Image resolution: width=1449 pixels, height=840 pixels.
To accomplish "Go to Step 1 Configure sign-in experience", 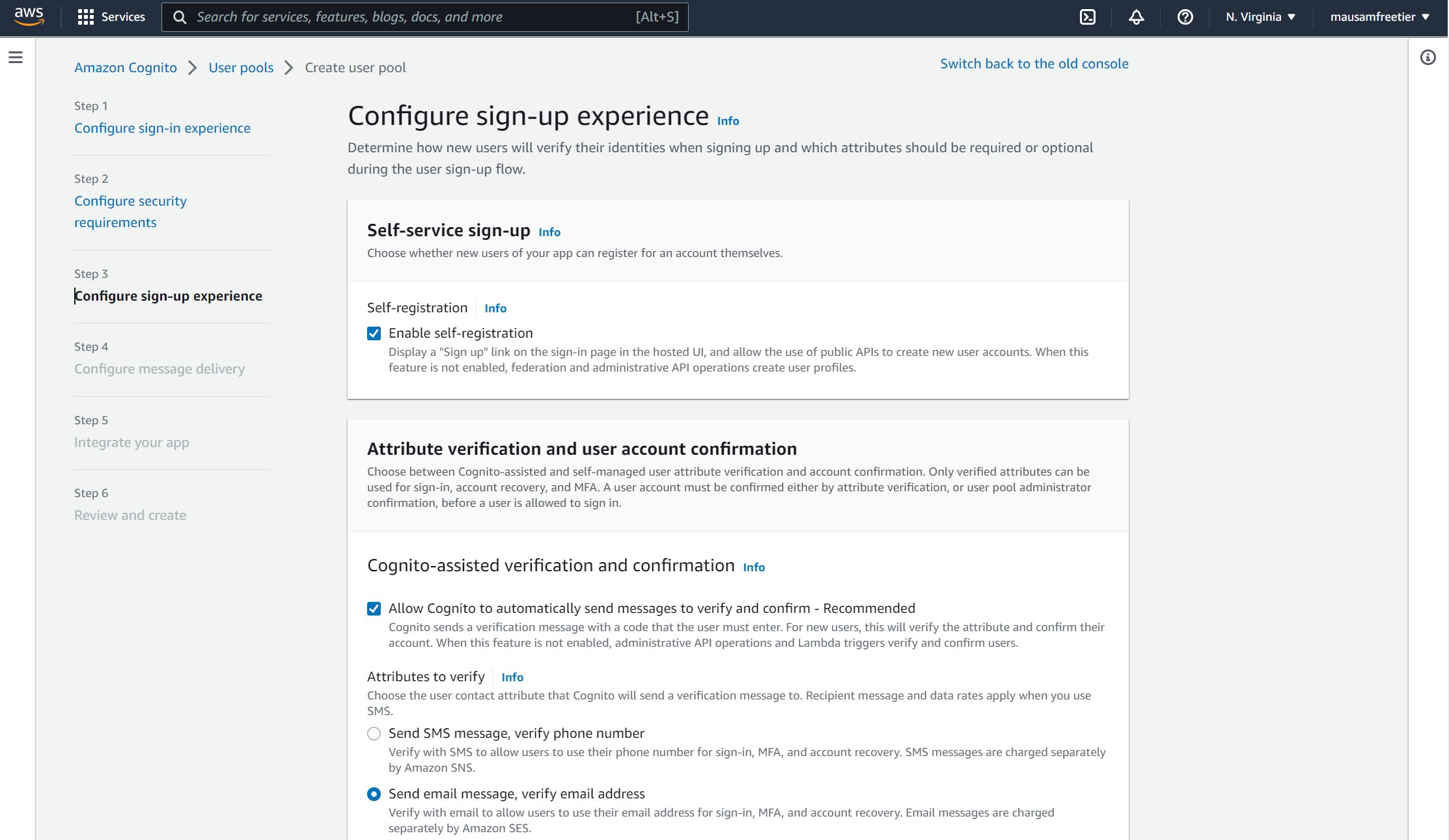I will coord(162,128).
